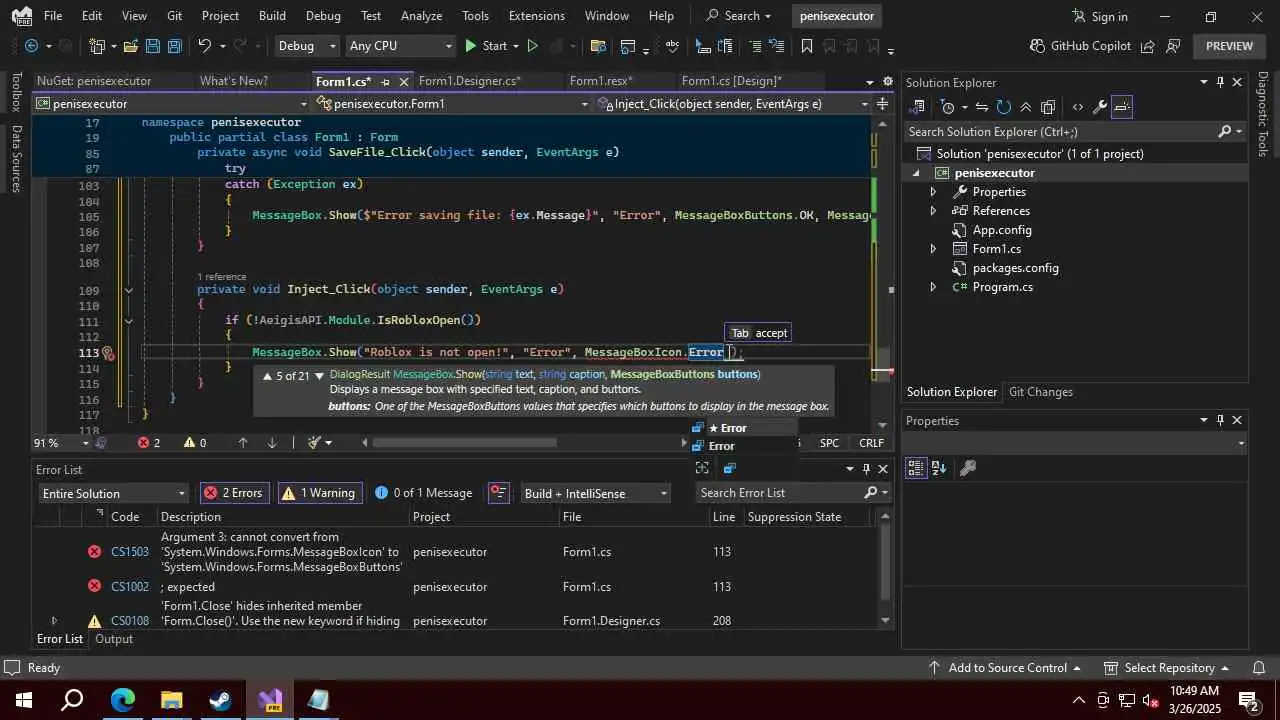Open the Extensions menu
The width and height of the screenshot is (1280, 720).
[x=536, y=16]
